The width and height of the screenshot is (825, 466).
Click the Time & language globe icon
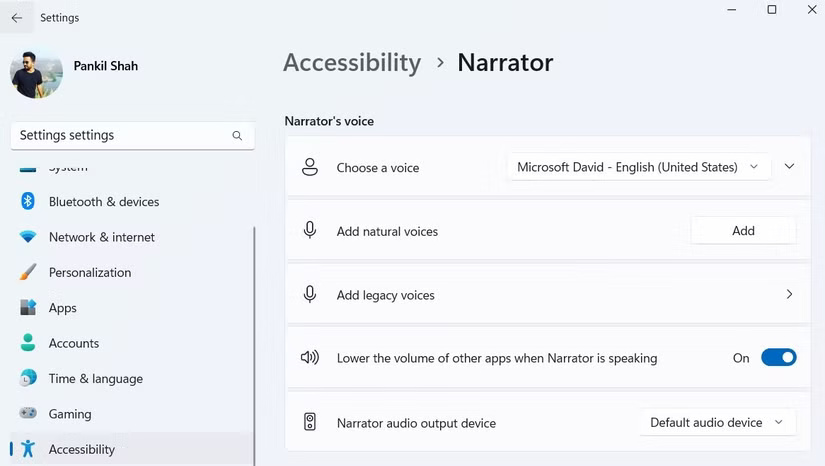pyautogui.click(x=28, y=379)
